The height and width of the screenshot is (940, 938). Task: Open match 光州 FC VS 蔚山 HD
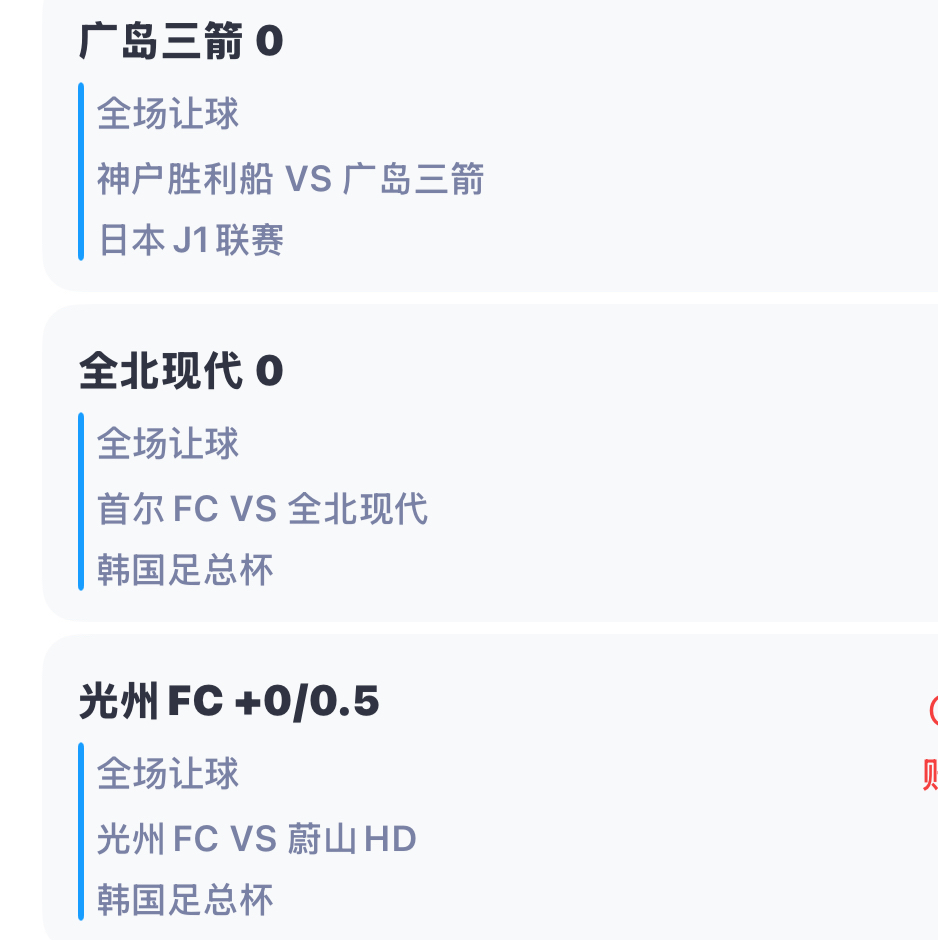(x=257, y=838)
